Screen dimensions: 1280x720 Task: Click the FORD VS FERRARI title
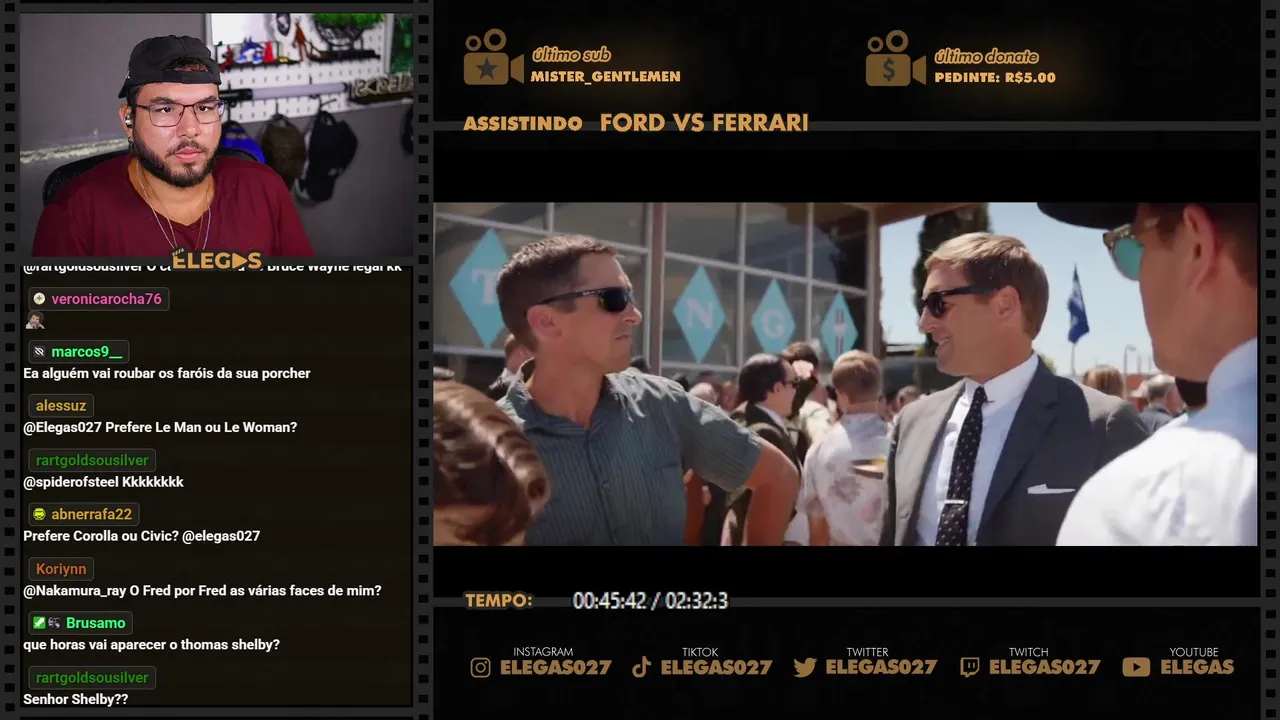coord(704,123)
